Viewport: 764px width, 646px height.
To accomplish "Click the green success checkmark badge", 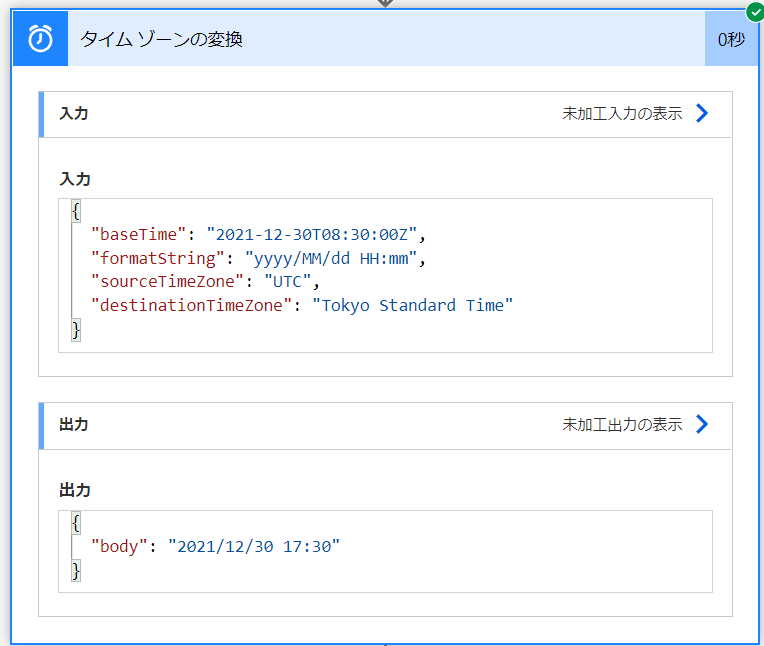I will pos(755,12).
